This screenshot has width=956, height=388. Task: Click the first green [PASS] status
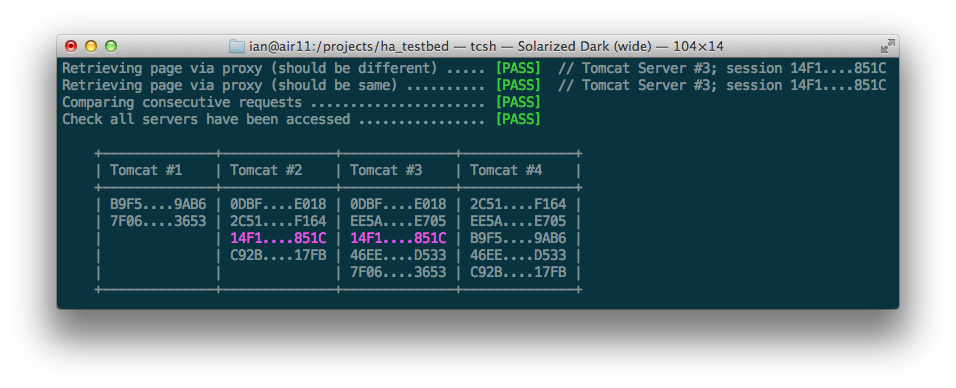coord(518,68)
